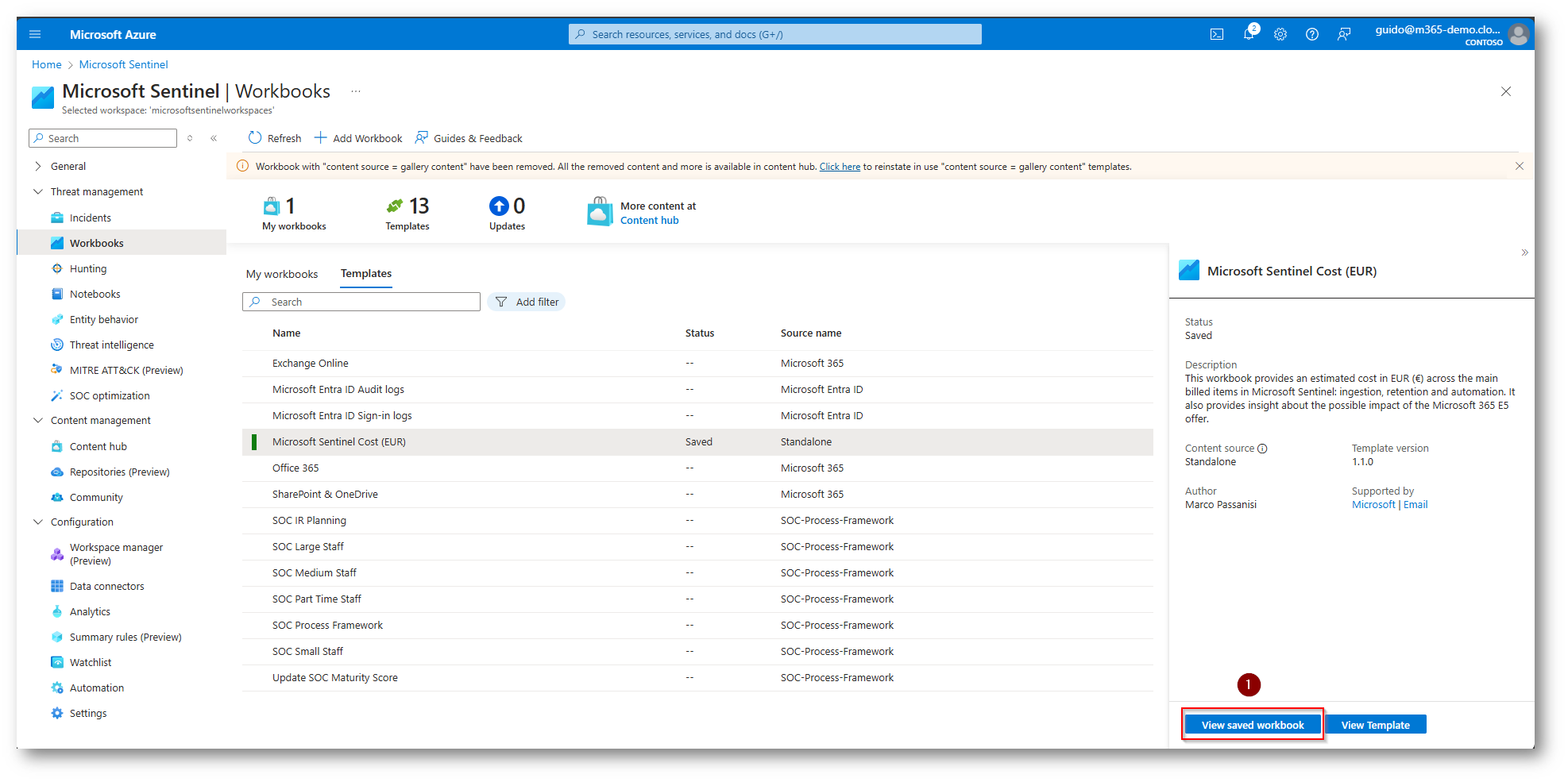Click Add filter button
This screenshot has width=1568, height=782.
[x=527, y=302]
